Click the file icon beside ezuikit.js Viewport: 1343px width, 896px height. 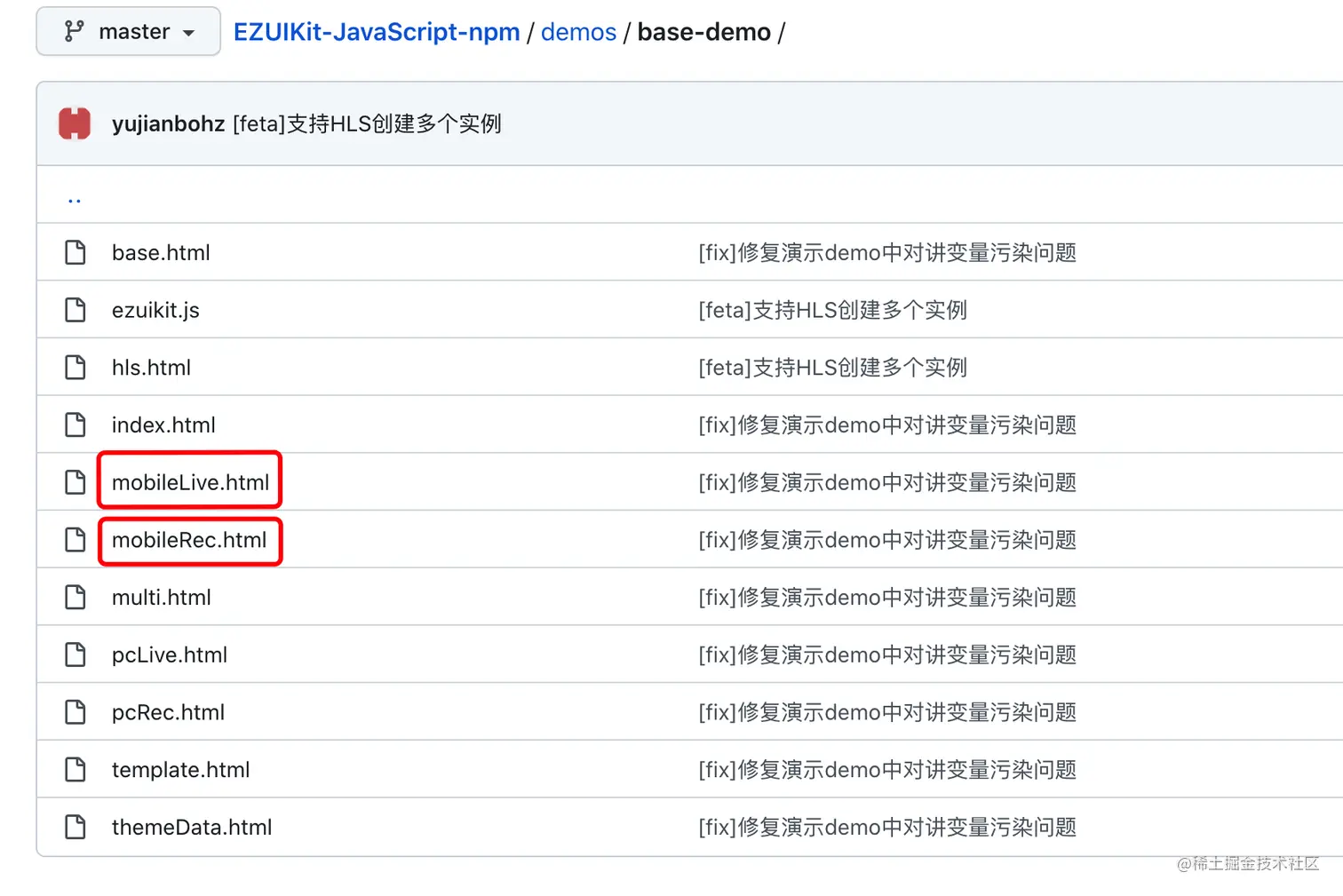click(x=75, y=310)
